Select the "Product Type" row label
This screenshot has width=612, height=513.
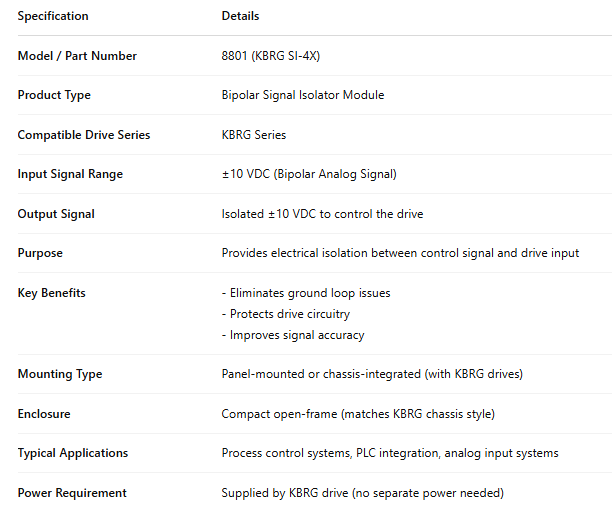click(x=54, y=95)
